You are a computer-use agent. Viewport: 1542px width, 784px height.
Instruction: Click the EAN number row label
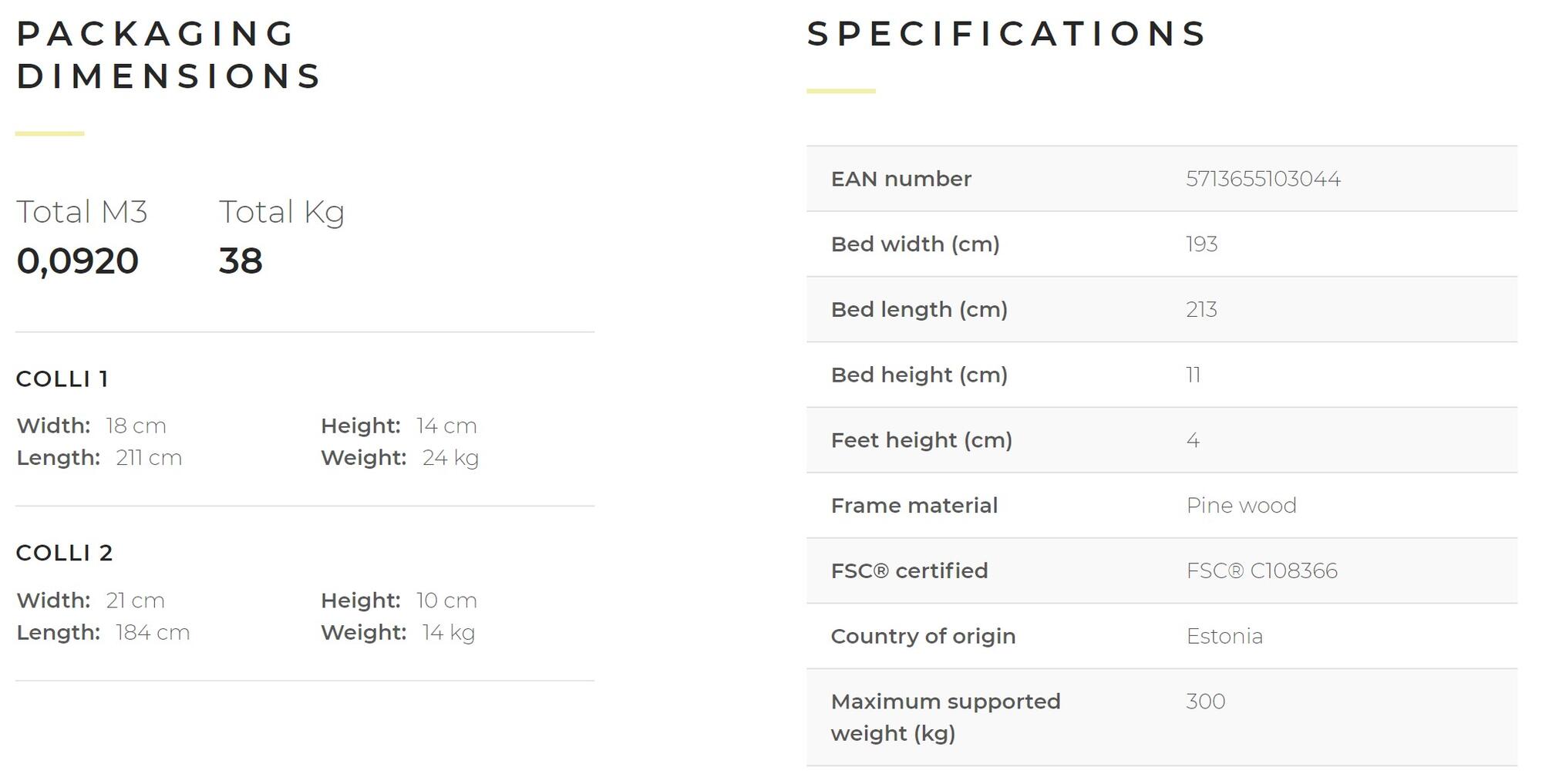coord(901,179)
